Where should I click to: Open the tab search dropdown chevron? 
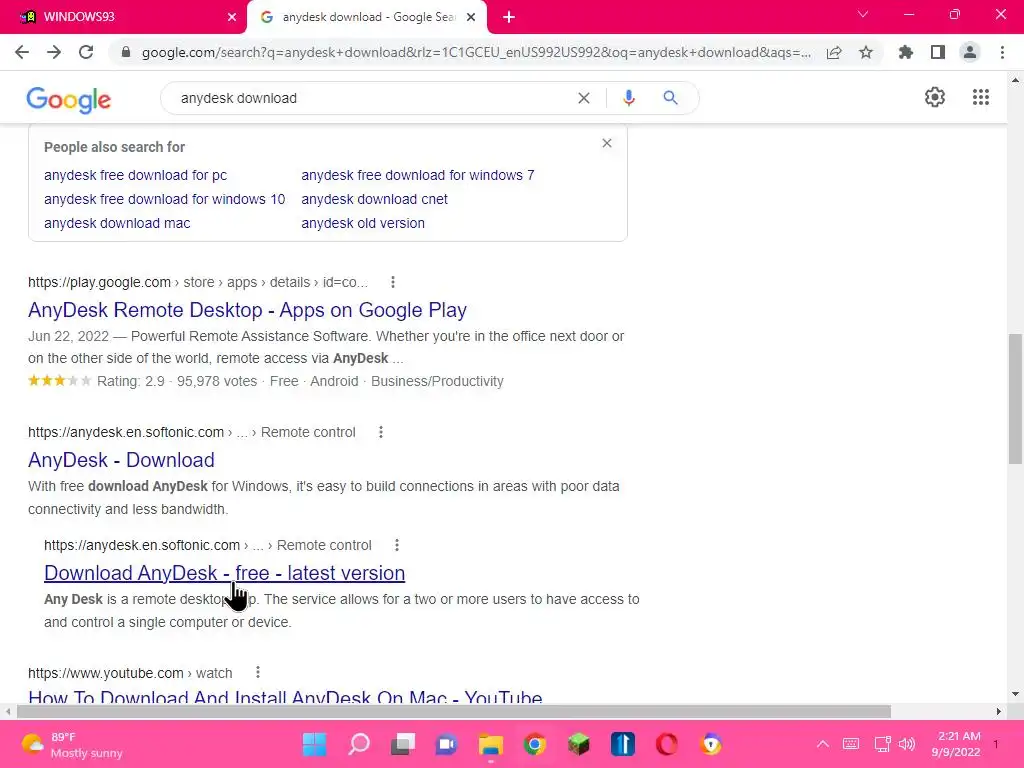(x=863, y=14)
